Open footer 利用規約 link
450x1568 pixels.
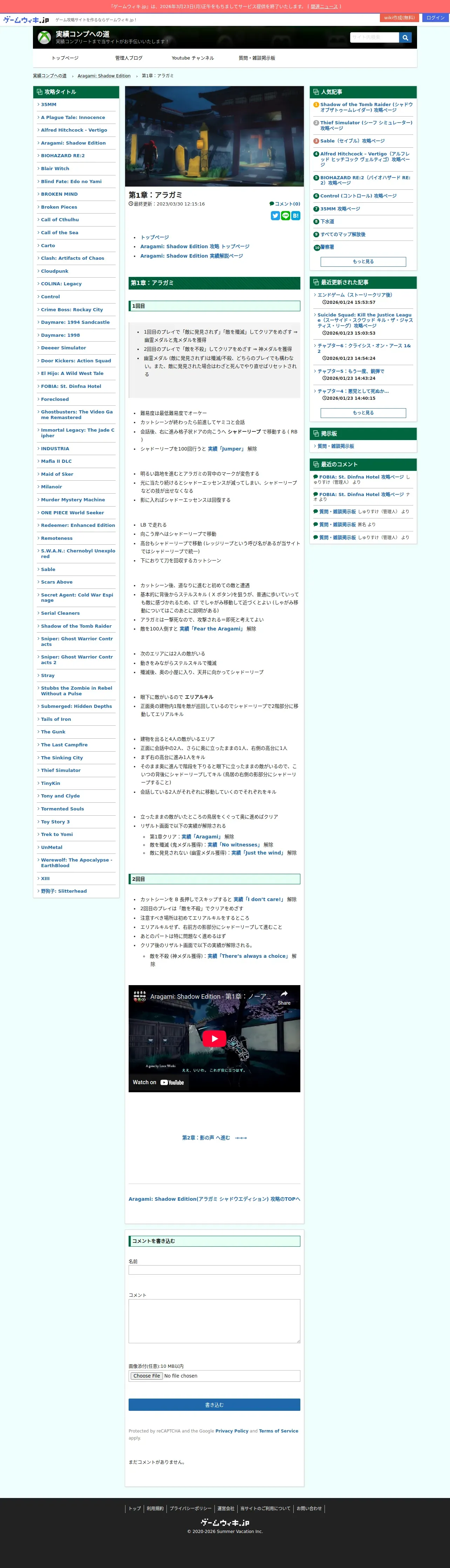click(x=155, y=1508)
